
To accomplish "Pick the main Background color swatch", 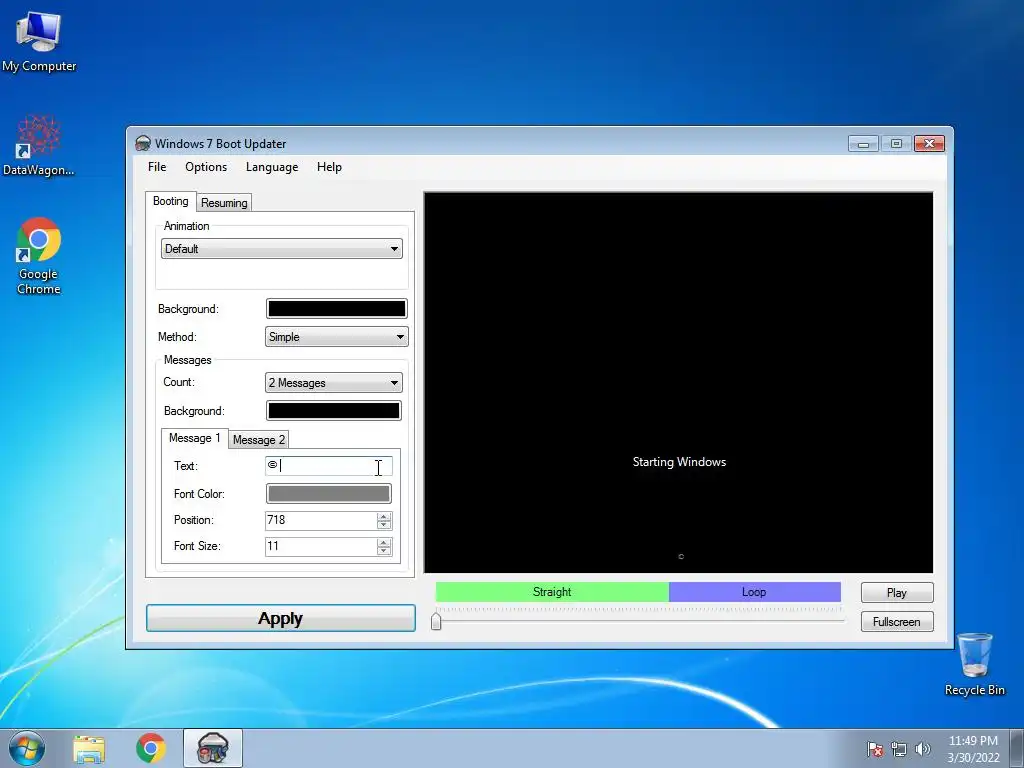I will (336, 309).
